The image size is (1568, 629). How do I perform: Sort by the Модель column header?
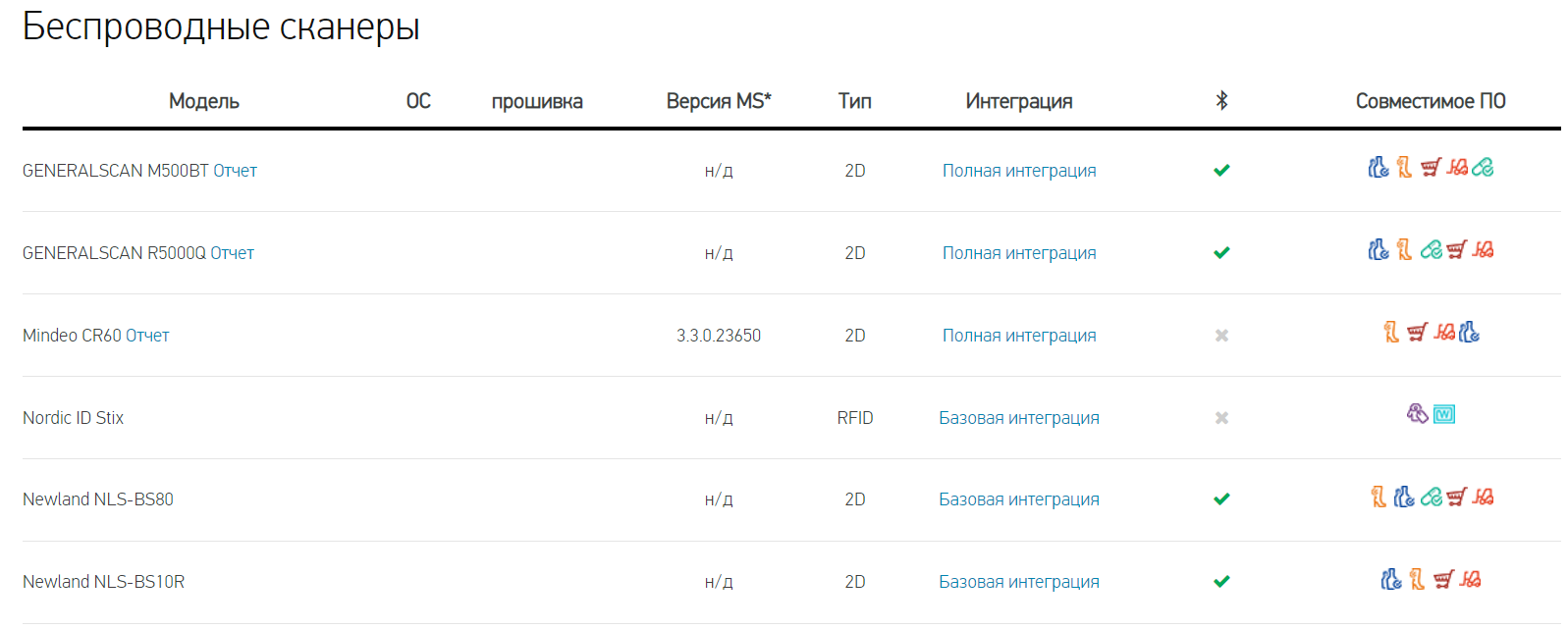[204, 101]
